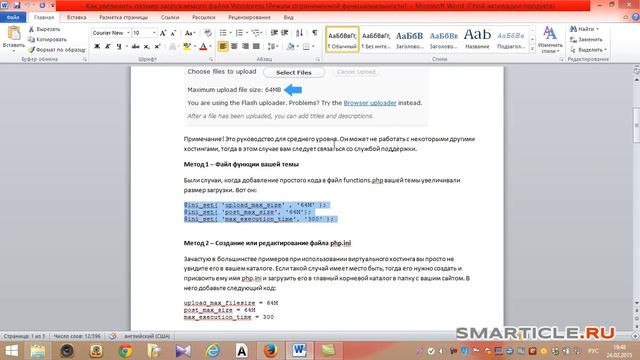Open line spacing dropdown
The image size is (640, 360).
pos(273,47)
